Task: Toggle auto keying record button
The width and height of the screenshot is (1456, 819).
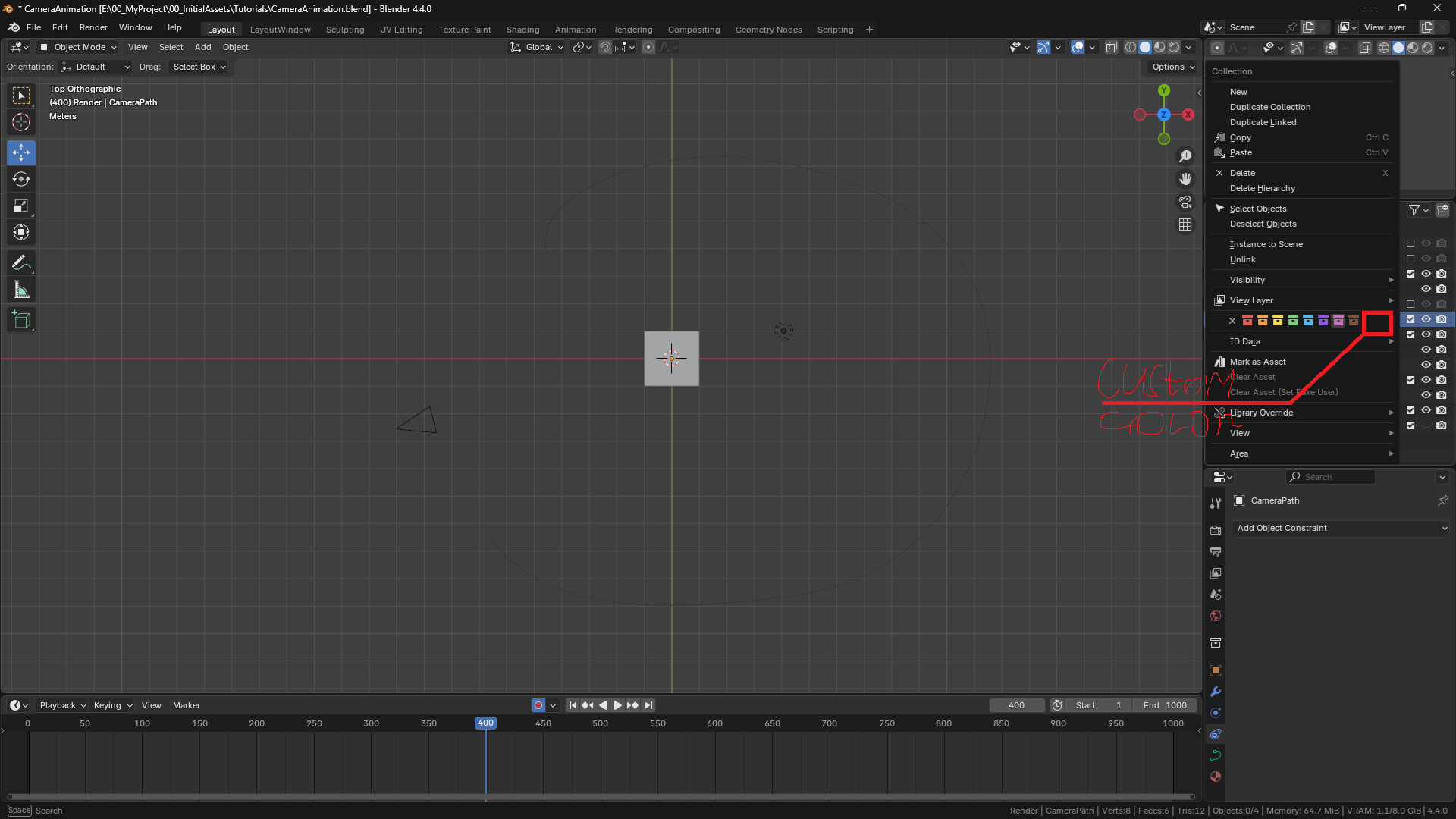Action: 538,705
